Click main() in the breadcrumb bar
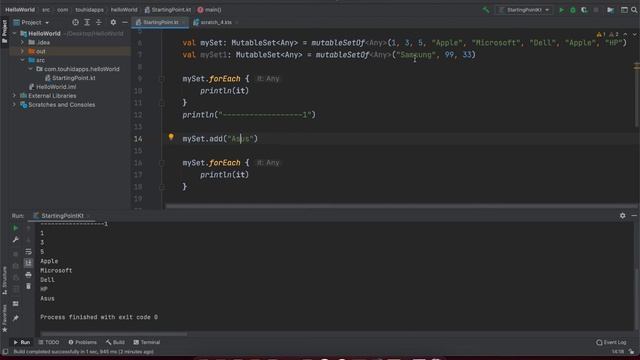Screen dimensions: 640x360 click(209, 10)
